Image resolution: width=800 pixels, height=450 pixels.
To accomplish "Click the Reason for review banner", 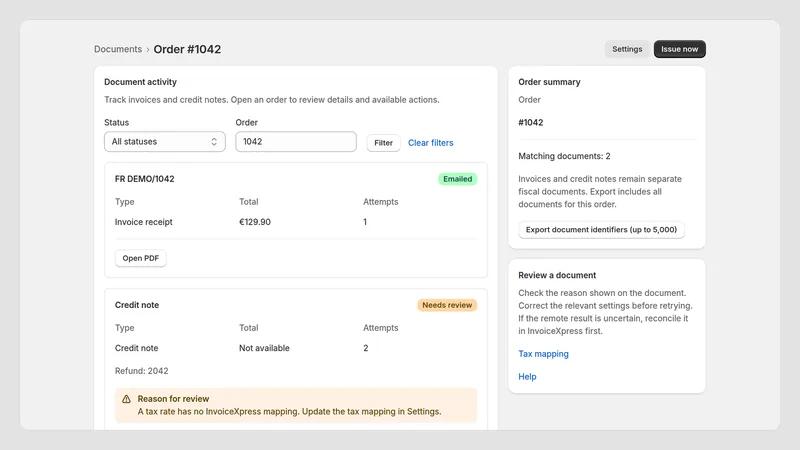I will tap(296, 405).
